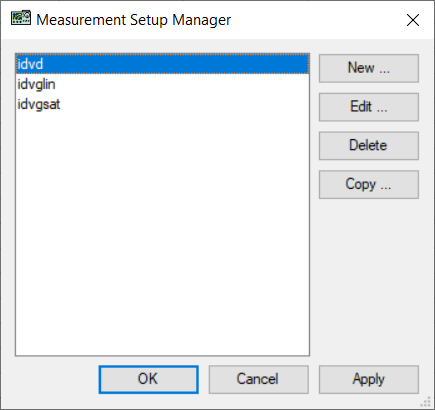Create a setup with New ...
Screen dimensions: 435x410
tap(369, 68)
